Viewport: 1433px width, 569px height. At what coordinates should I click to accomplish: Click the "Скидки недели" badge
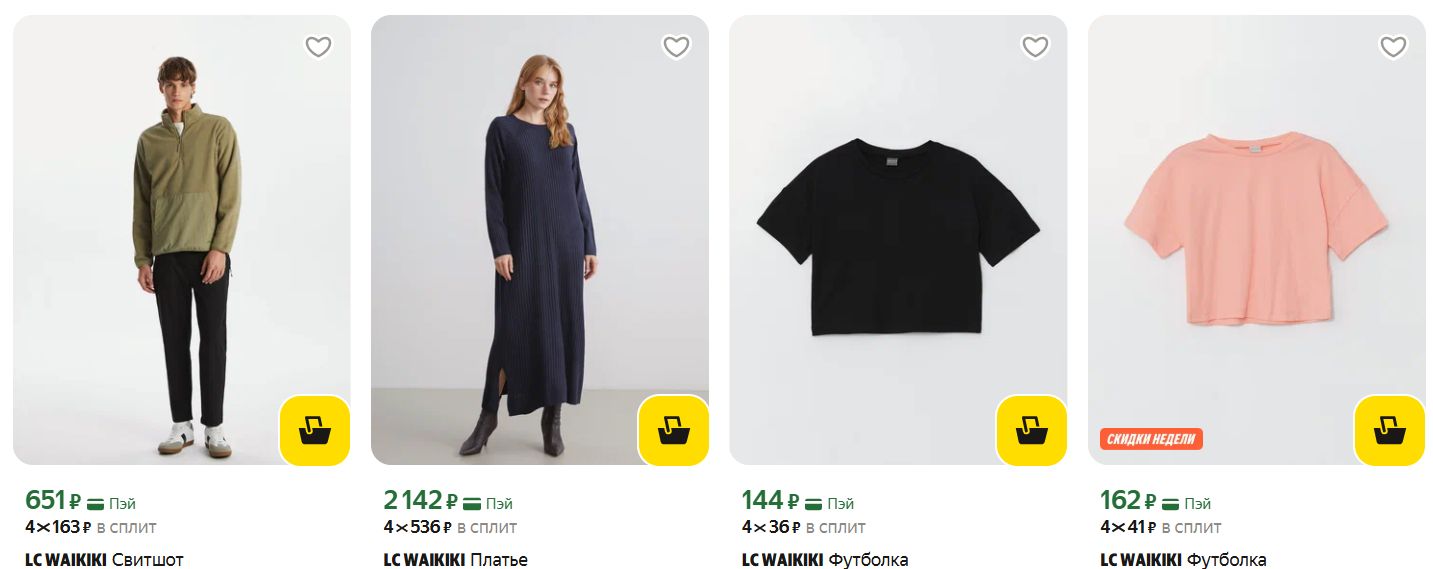[x=1151, y=439]
